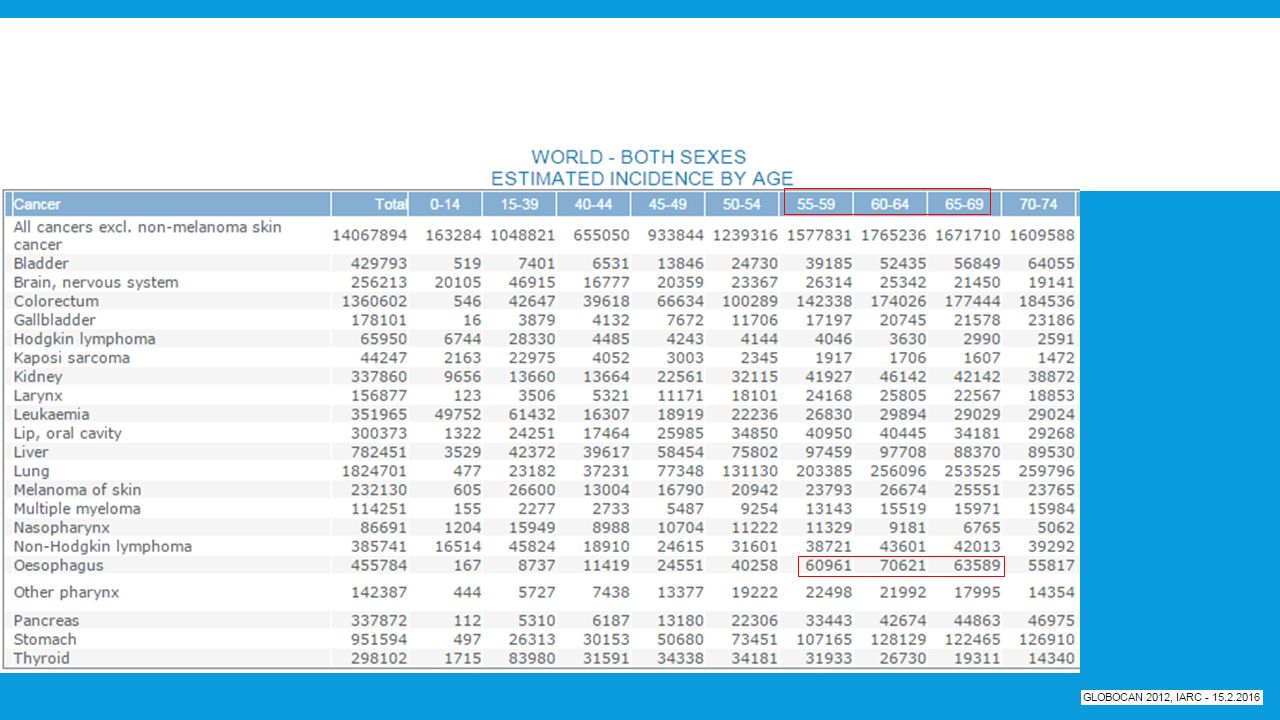Select the 55-59 age column header
1280x720 pixels.
pyautogui.click(x=815, y=204)
